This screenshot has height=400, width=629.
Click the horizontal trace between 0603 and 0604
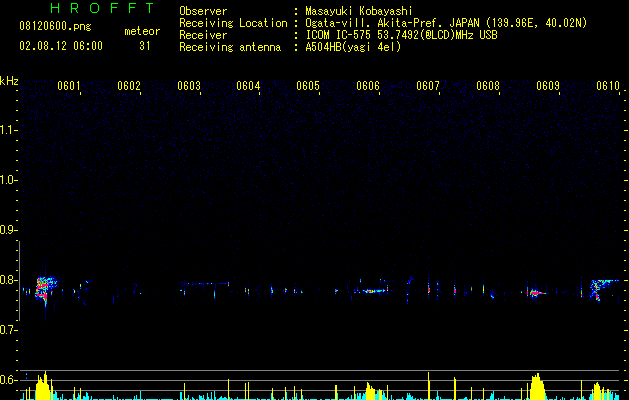(x=205, y=284)
